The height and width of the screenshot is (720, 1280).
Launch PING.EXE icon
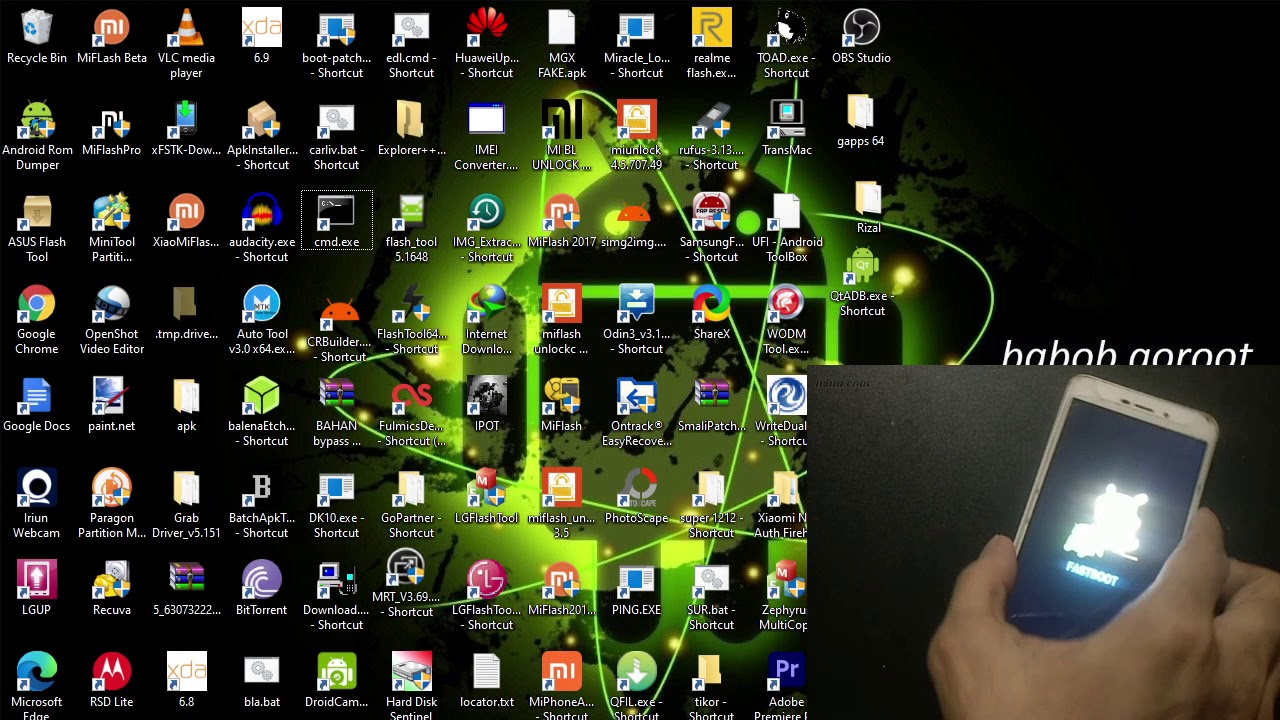point(636,581)
